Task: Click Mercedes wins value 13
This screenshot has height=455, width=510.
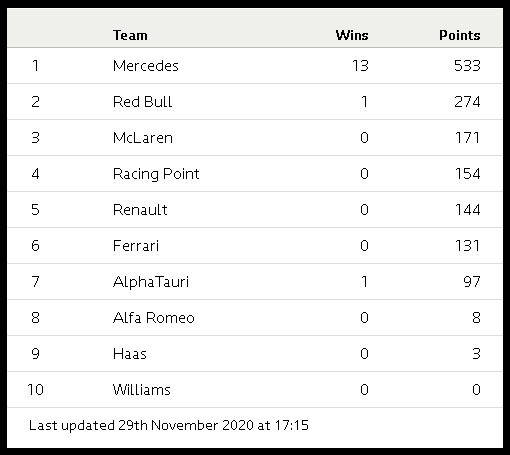Action: point(360,66)
